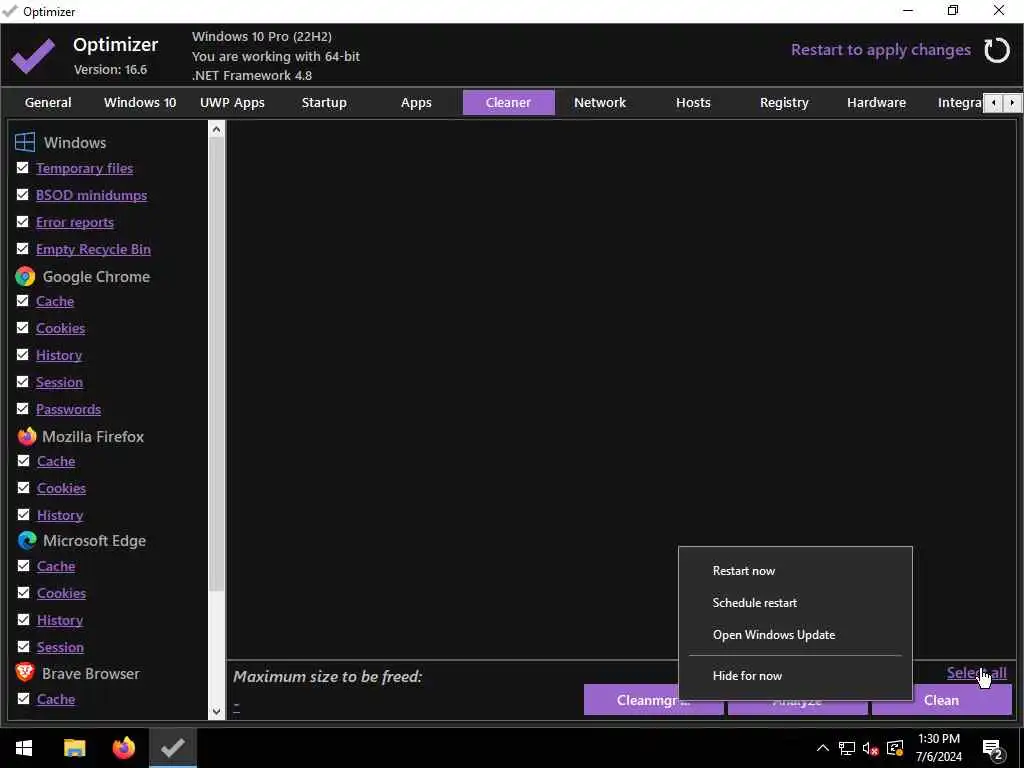
Task: Click Restart to apply changes link
Action: click(x=880, y=50)
